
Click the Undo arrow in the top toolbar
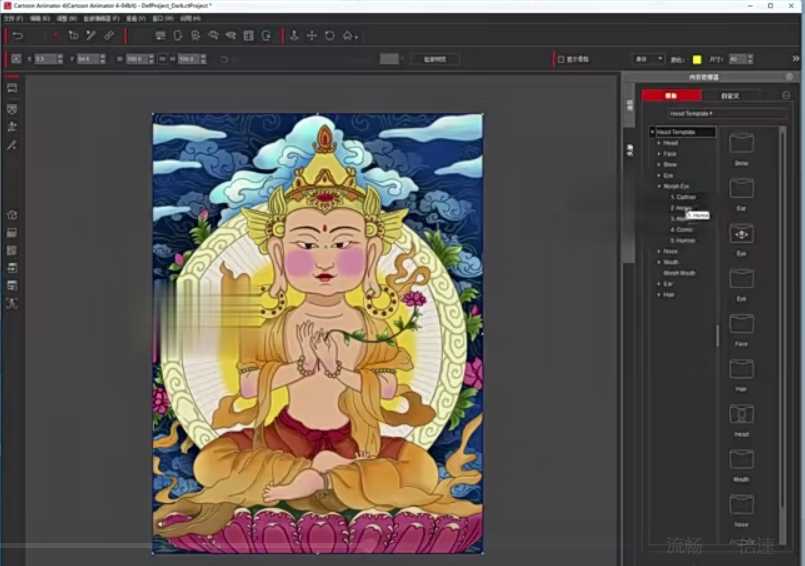click(18, 35)
